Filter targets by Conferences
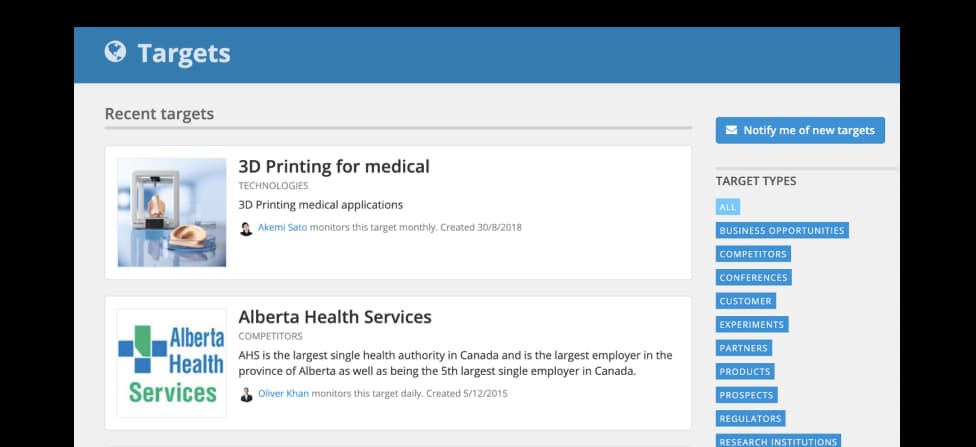The width and height of the screenshot is (976, 447). pyautogui.click(x=754, y=278)
